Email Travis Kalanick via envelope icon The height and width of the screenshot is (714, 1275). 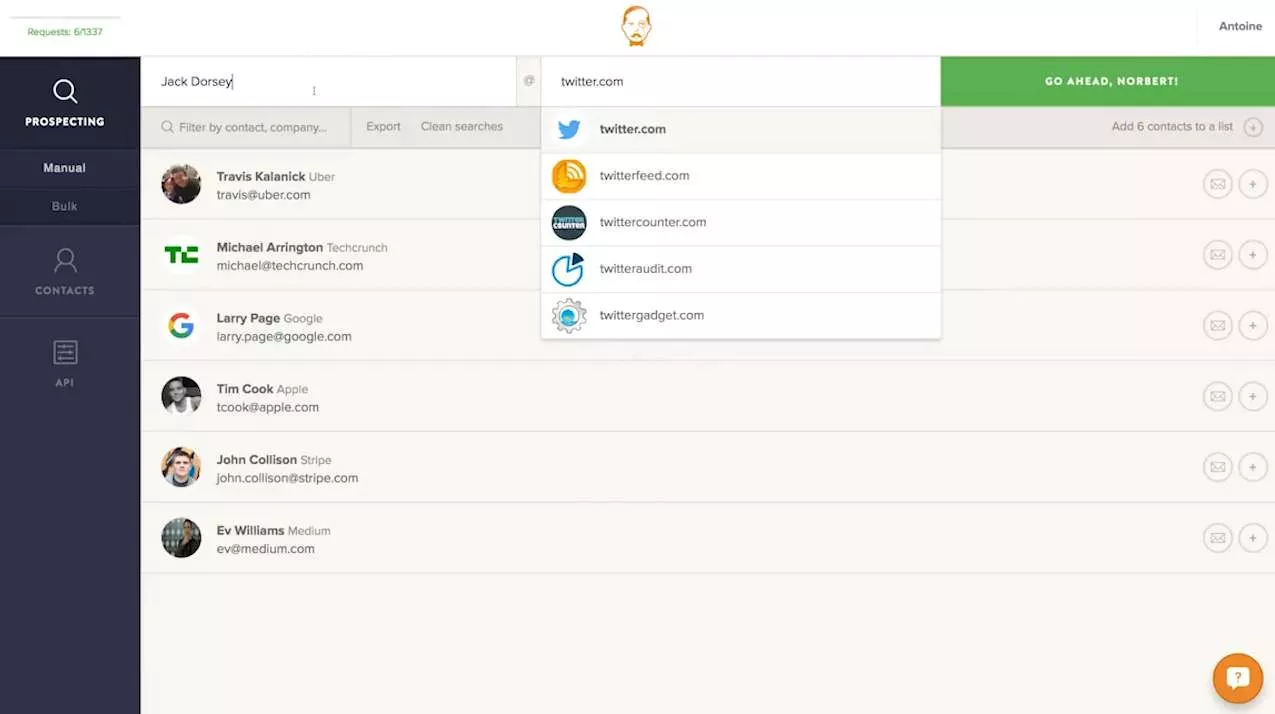(x=1217, y=184)
